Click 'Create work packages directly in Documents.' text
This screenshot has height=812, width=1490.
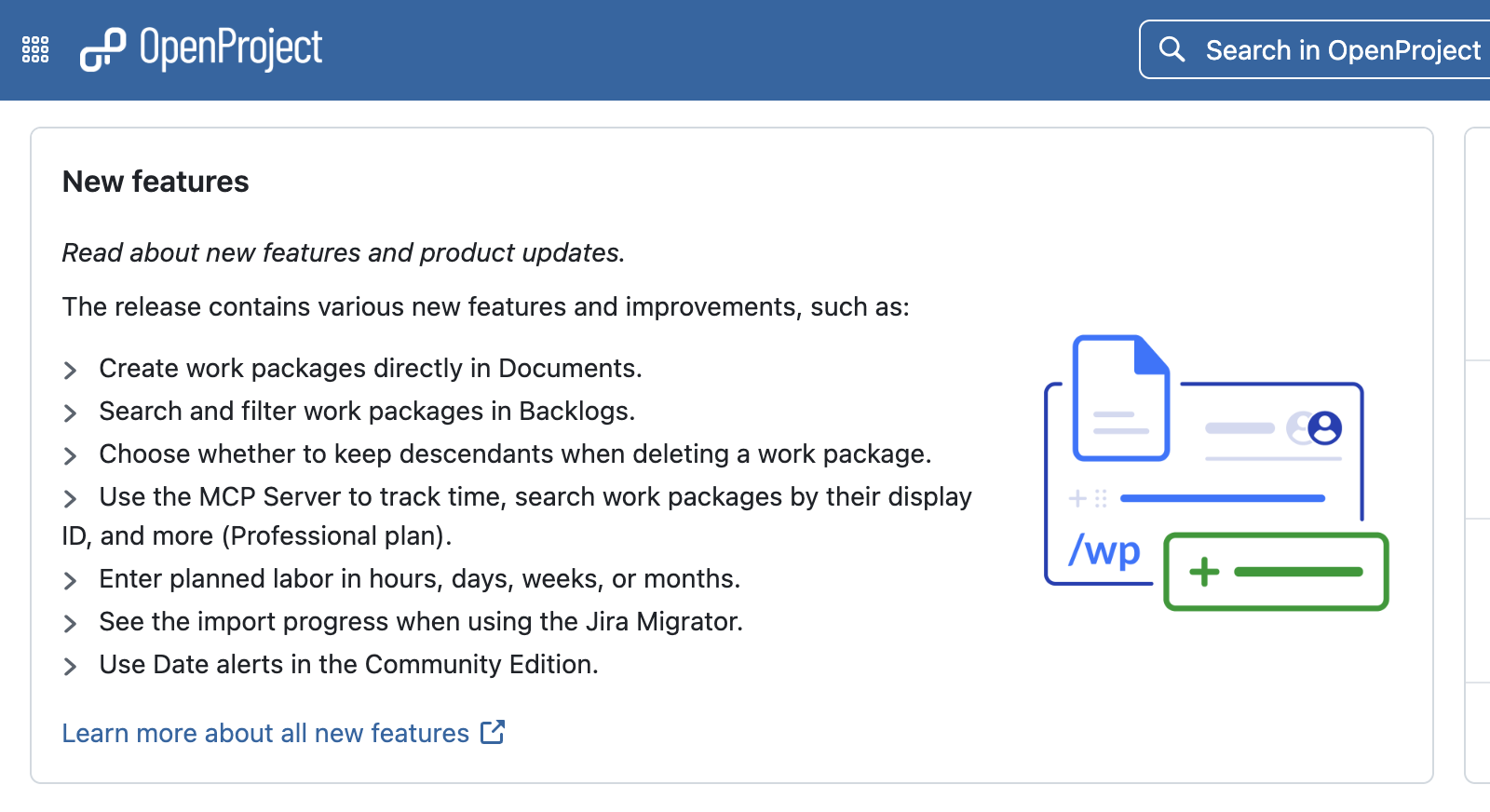[371, 368]
